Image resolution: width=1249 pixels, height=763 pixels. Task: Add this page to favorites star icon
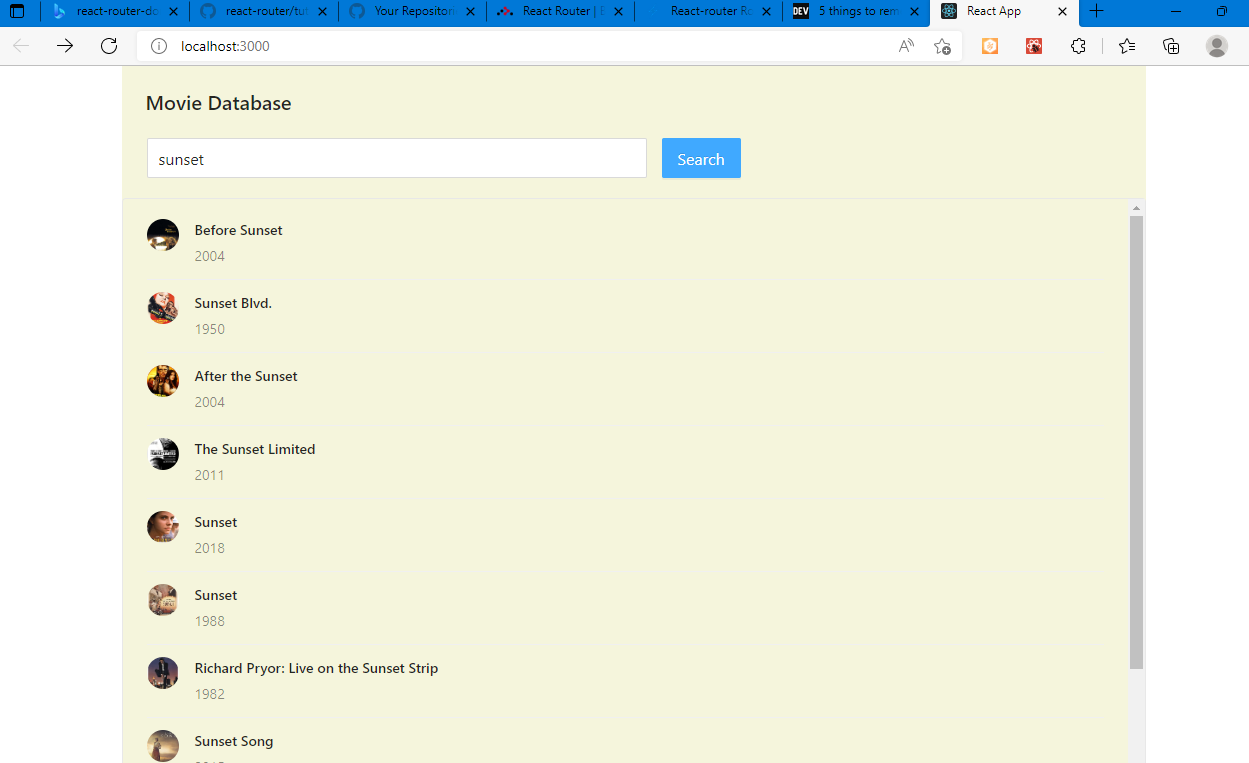click(942, 46)
